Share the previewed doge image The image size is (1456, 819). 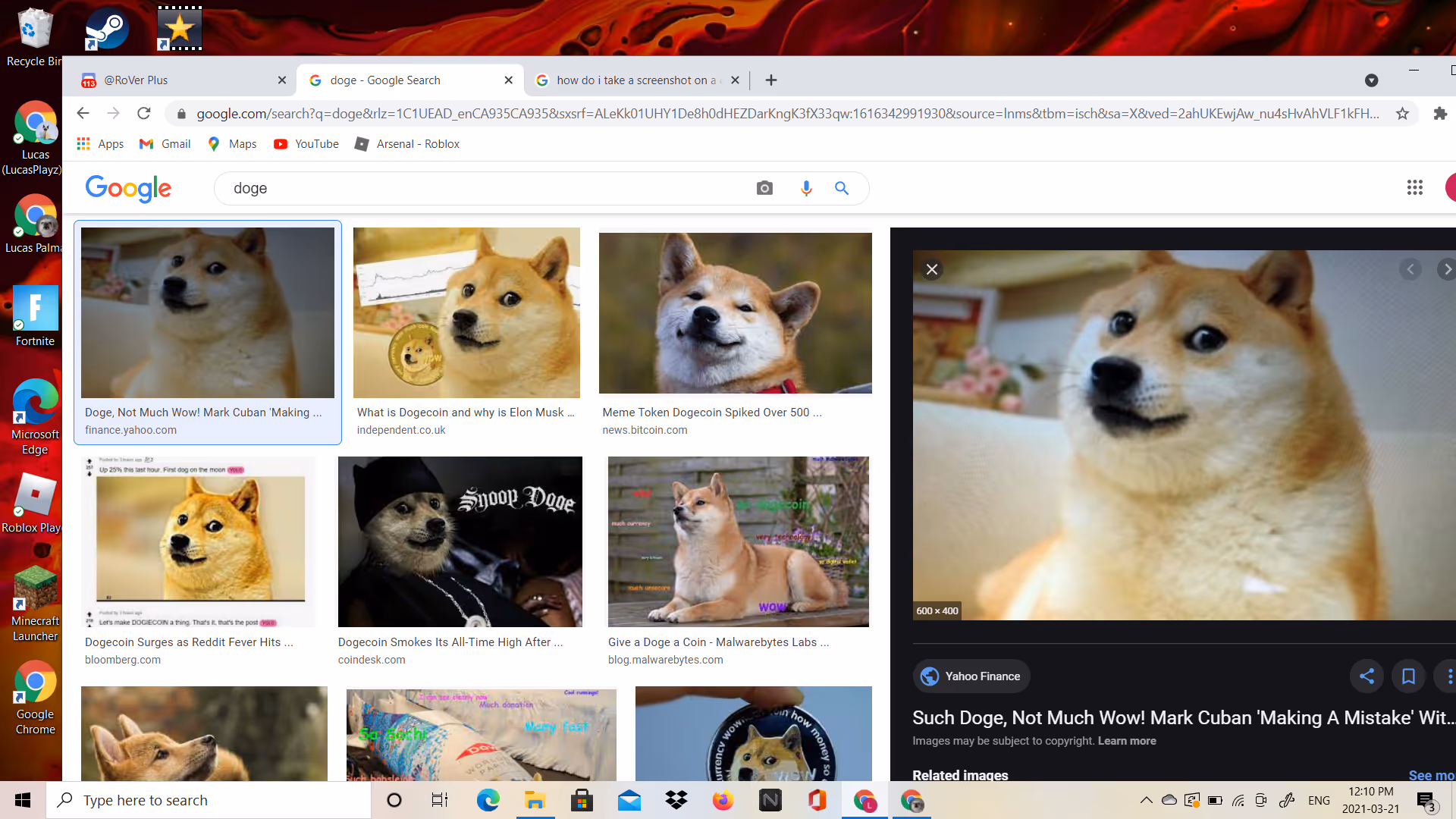click(x=1367, y=676)
